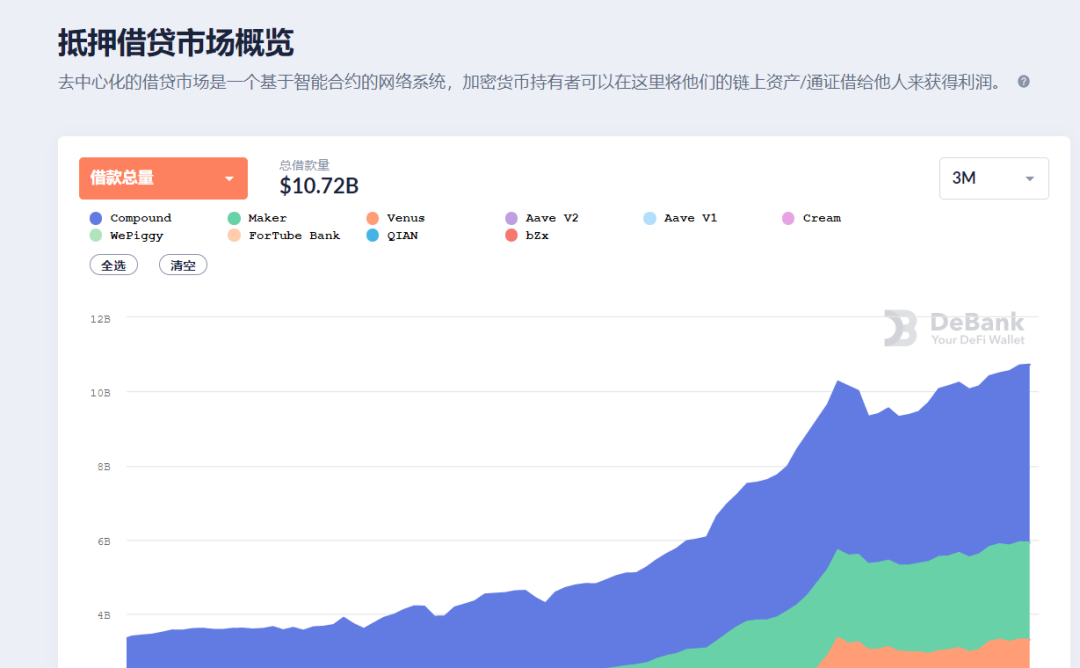Select Cream from the legend row
The width and height of the screenshot is (1080, 668).
815,217
